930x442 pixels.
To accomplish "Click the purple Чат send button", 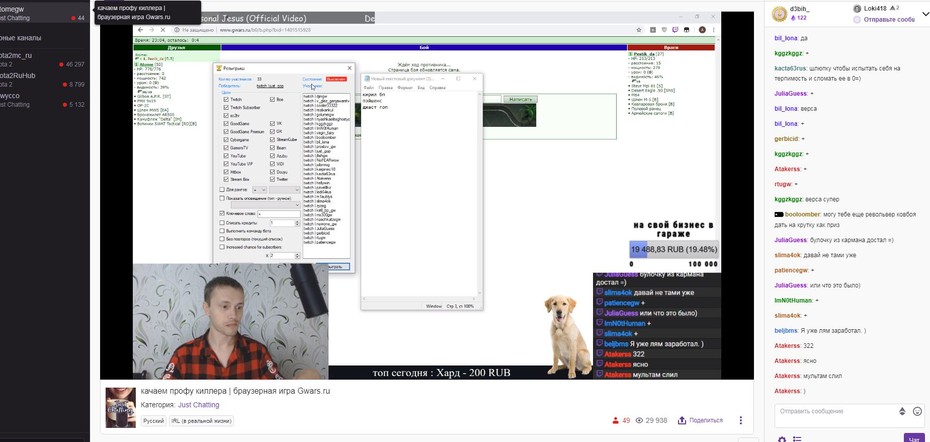I will 914,439.
